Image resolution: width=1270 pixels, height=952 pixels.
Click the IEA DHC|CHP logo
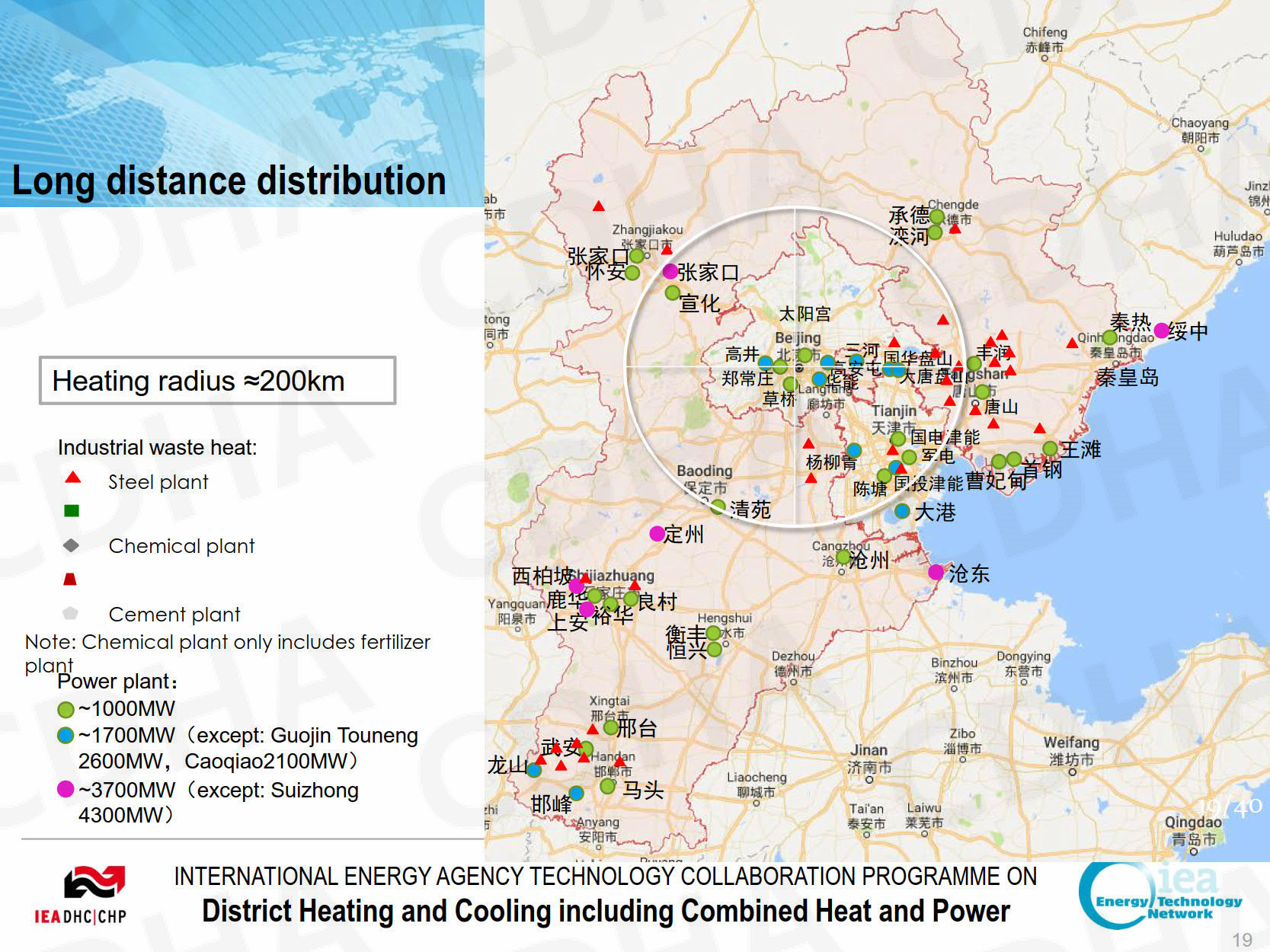click(81, 895)
